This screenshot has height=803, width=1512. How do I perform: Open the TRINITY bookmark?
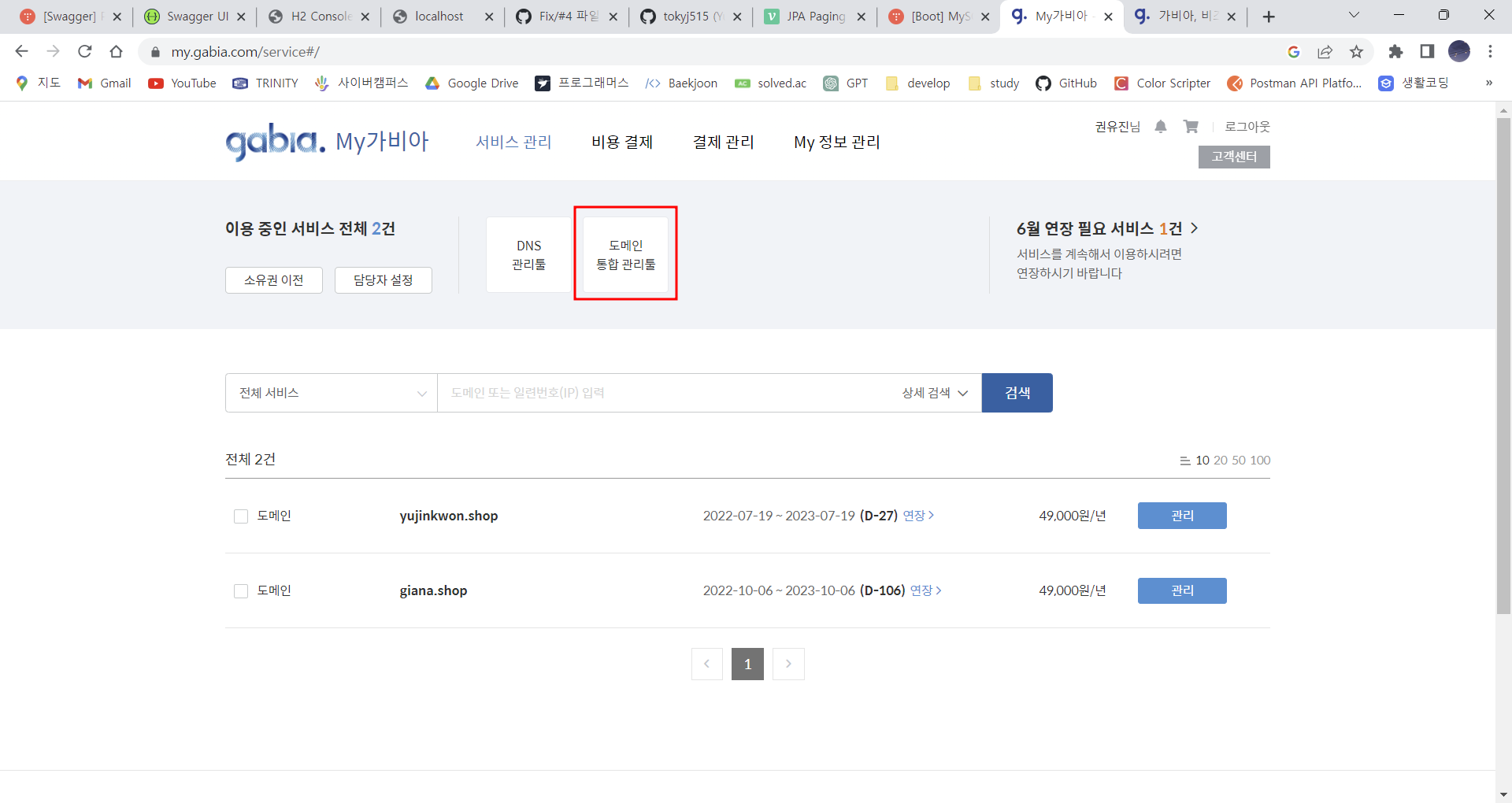click(265, 83)
